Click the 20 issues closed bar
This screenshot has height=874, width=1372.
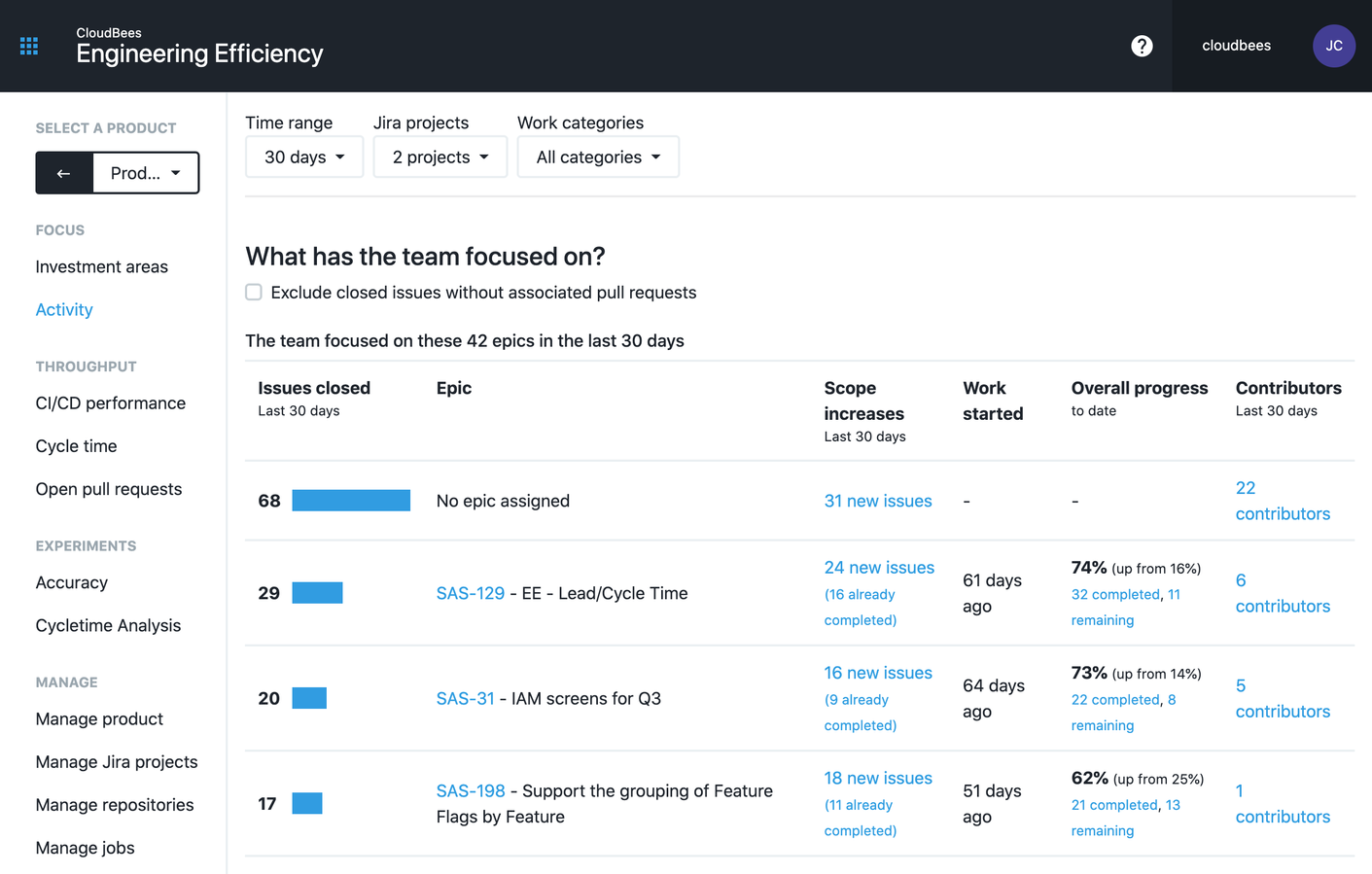(309, 698)
